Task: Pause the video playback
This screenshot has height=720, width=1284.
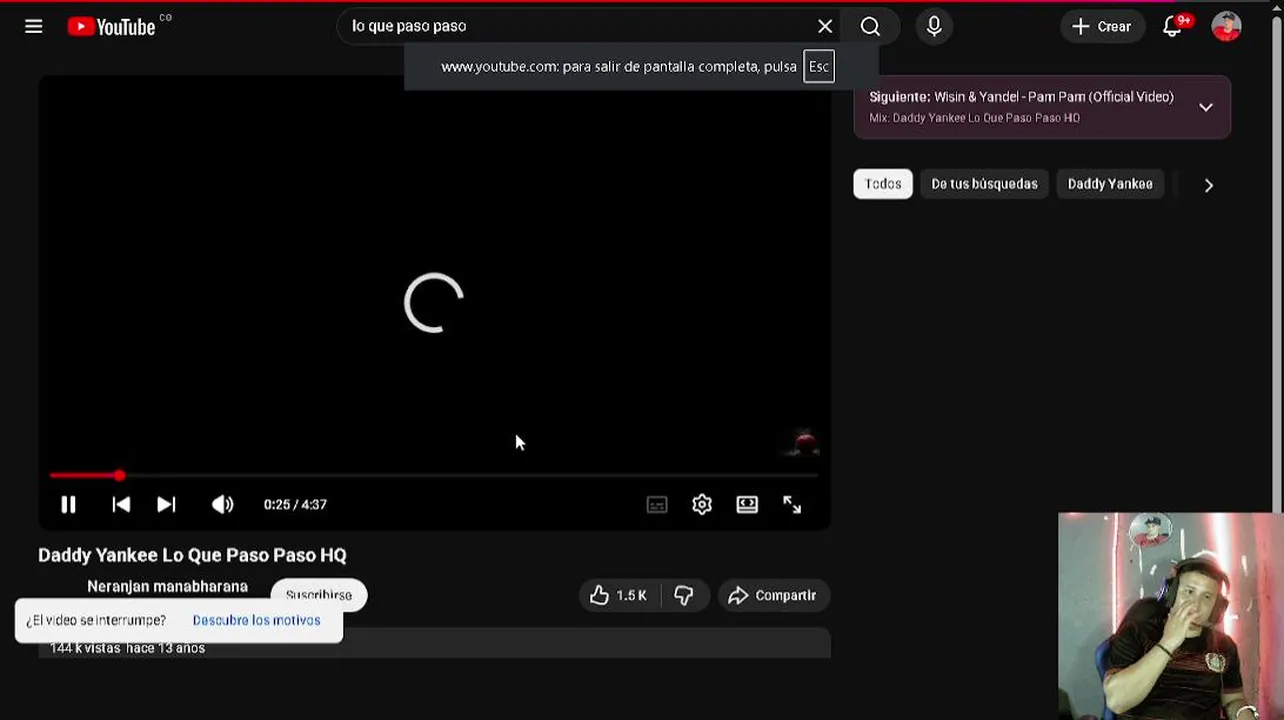Action: coord(68,505)
